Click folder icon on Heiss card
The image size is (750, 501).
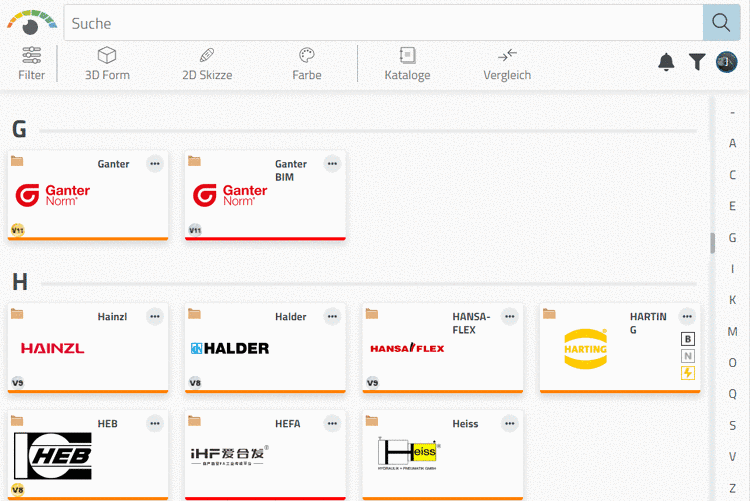tap(372, 421)
